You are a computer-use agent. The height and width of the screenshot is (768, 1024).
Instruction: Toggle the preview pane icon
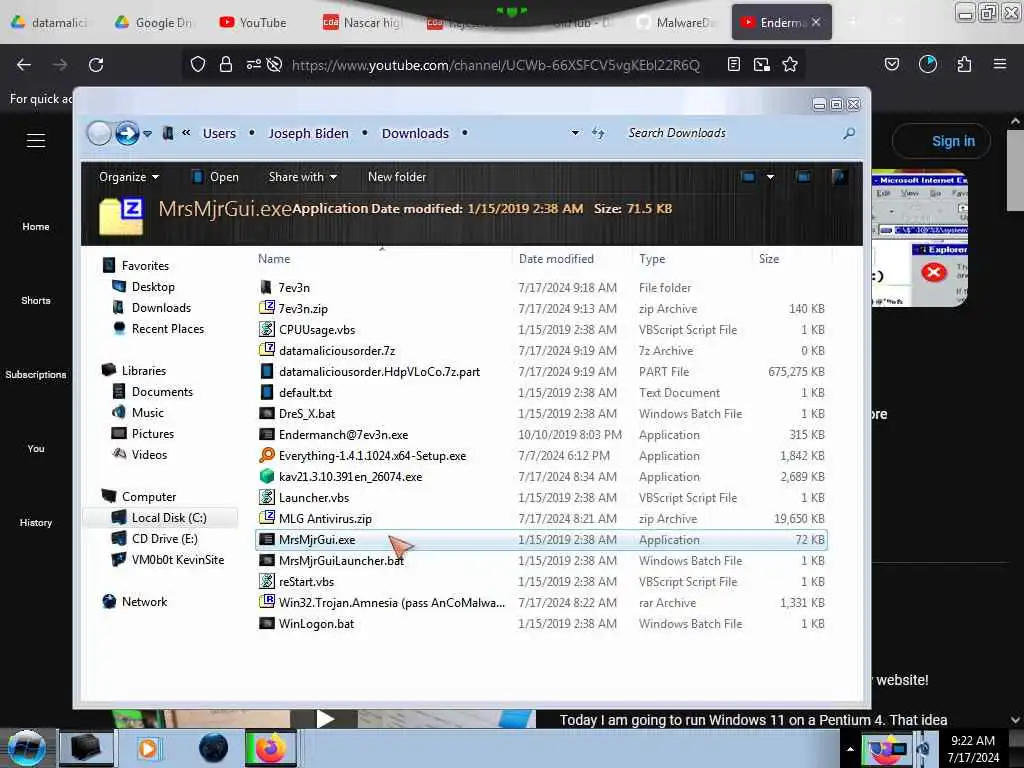(x=803, y=177)
